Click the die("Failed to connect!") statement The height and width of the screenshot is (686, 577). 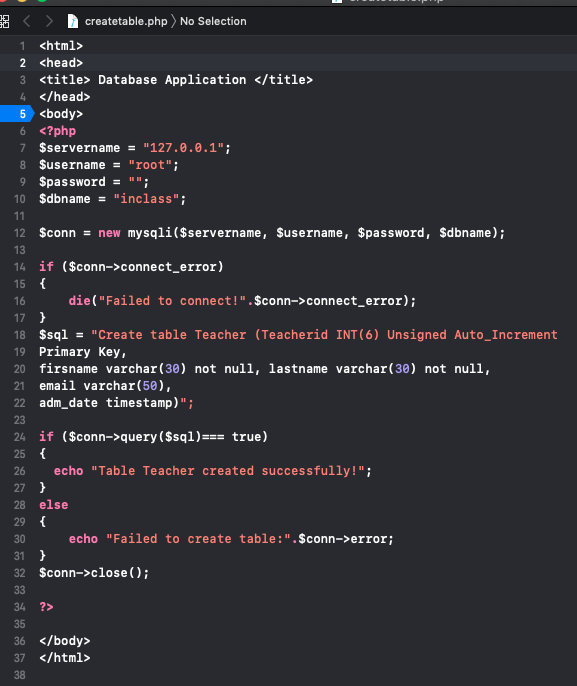pyautogui.click(x=242, y=301)
